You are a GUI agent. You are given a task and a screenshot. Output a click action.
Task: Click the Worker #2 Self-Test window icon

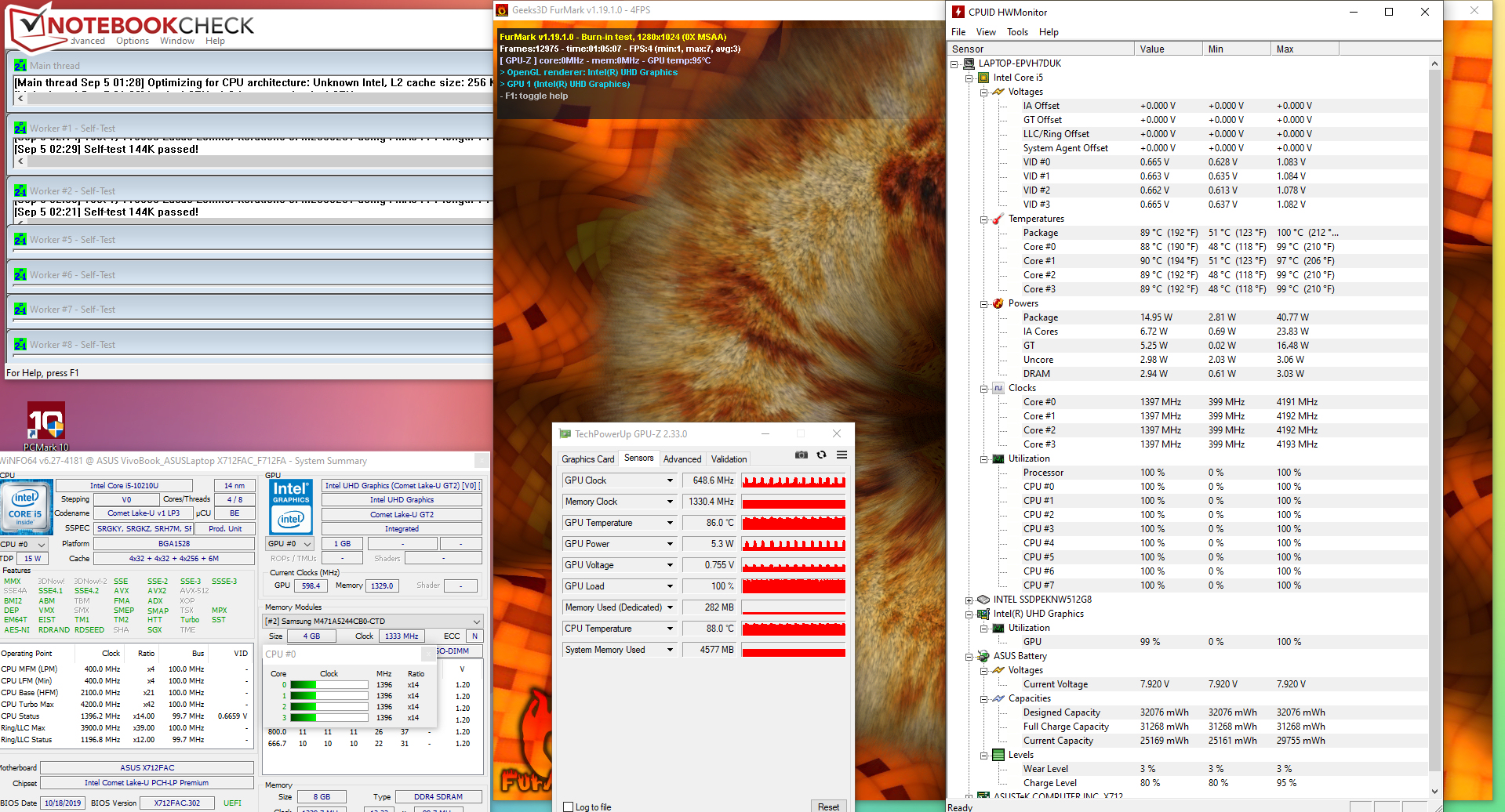coord(20,190)
